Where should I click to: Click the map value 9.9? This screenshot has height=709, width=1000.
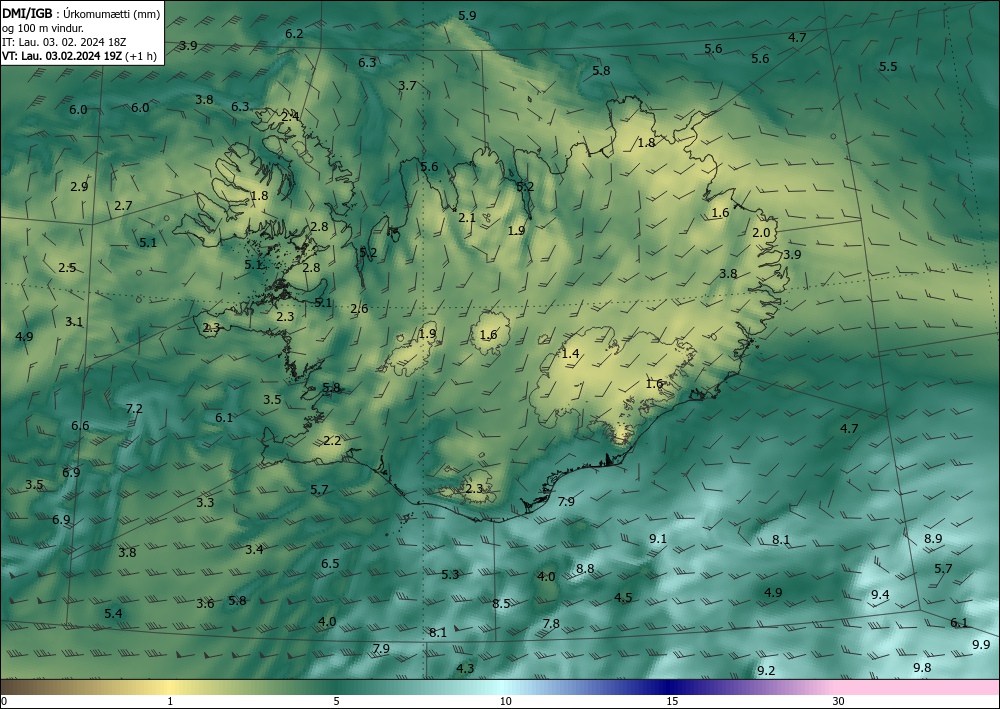[x=981, y=645]
